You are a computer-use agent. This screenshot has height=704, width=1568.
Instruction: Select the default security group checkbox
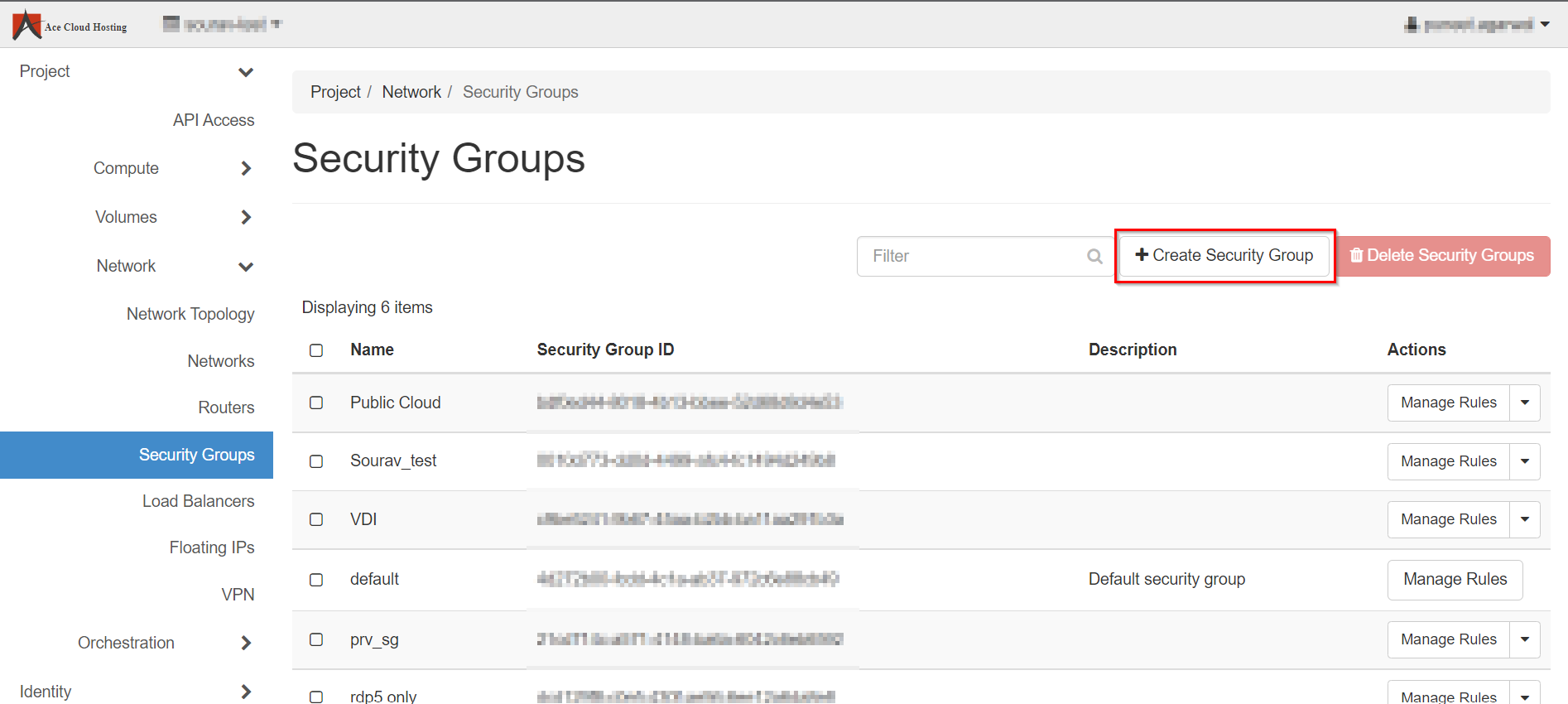(316, 580)
